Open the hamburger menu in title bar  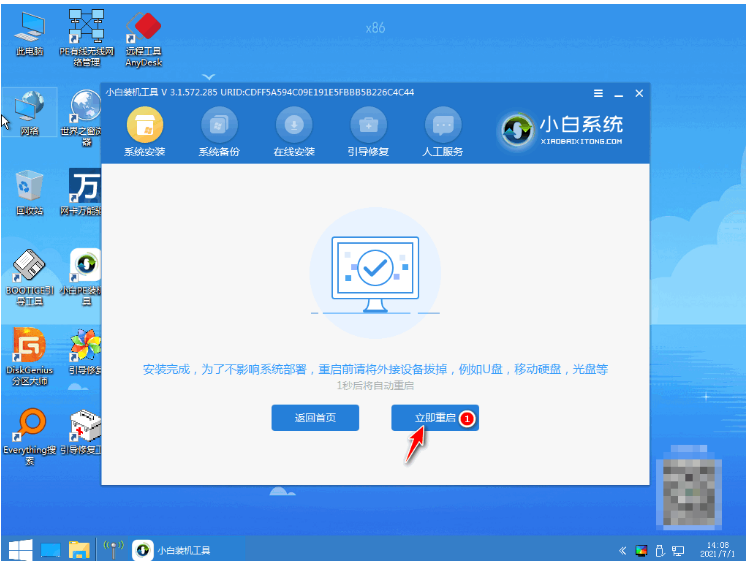click(x=598, y=92)
